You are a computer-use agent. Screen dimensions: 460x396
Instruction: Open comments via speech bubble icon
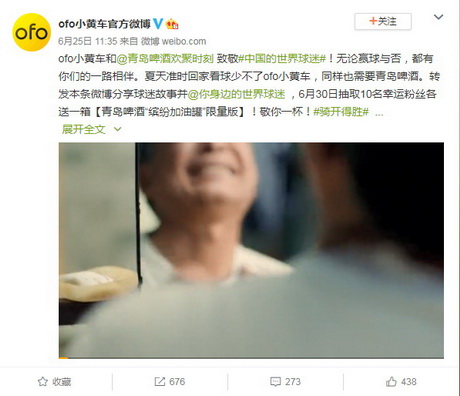275,382
